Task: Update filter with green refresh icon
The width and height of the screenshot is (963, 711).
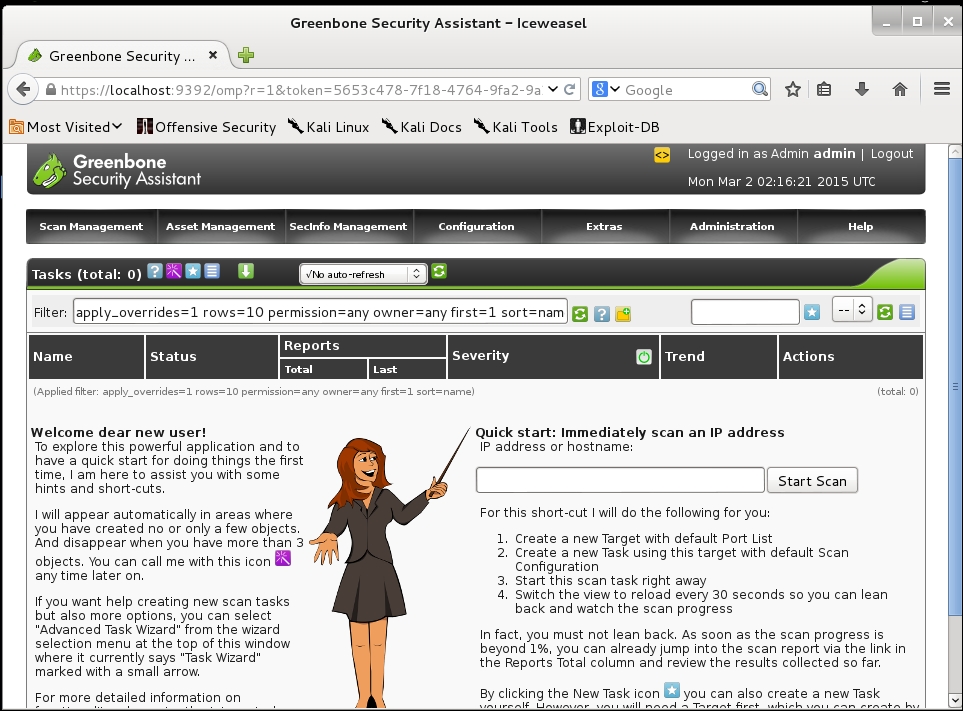Action: 580,314
